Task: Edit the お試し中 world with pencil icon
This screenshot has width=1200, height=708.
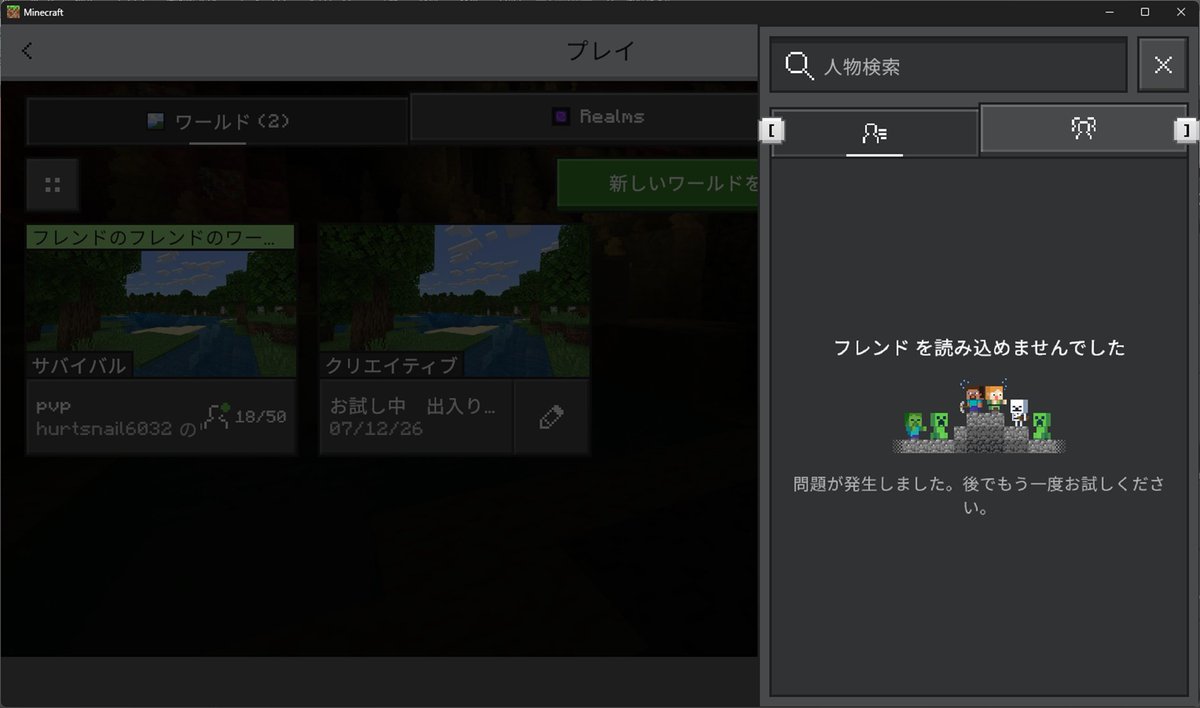Action: [x=551, y=418]
